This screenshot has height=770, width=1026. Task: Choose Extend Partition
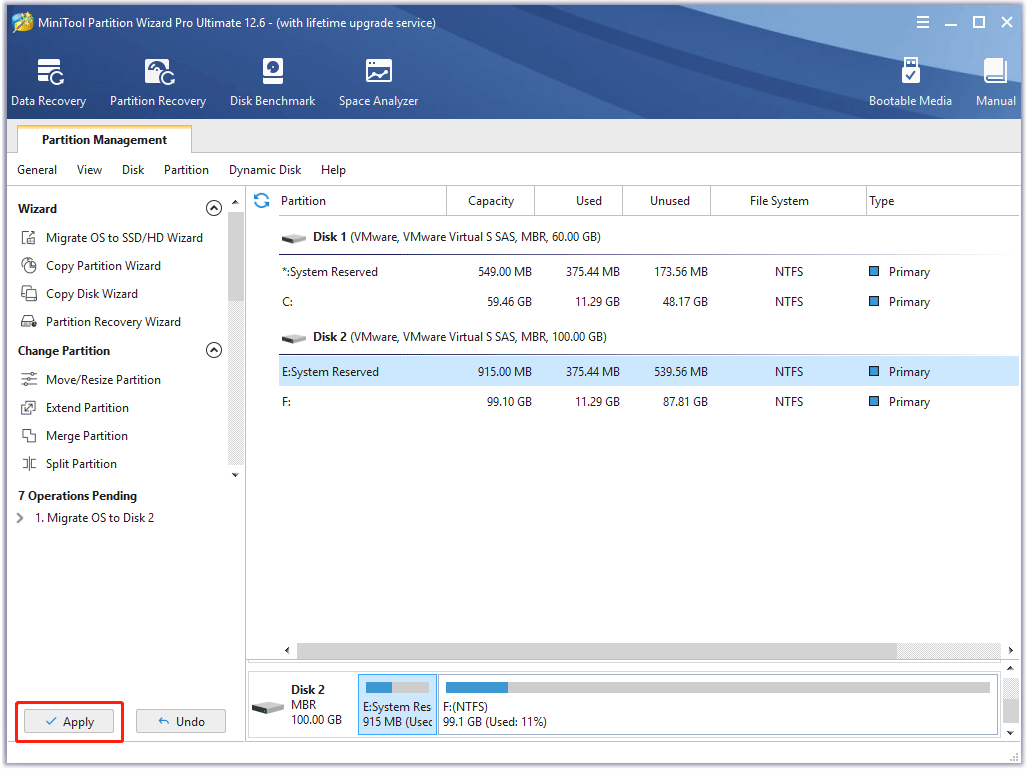[x=87, y=408]
